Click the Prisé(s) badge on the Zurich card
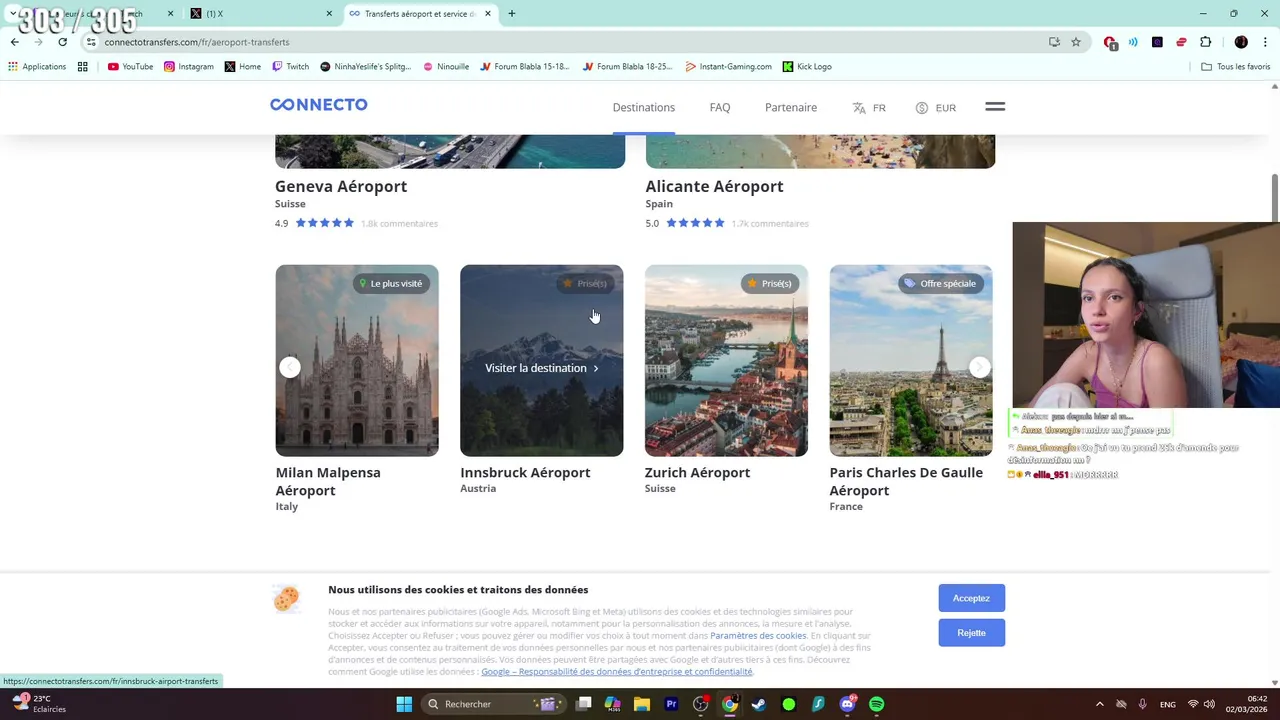 (x=769, y=284)
